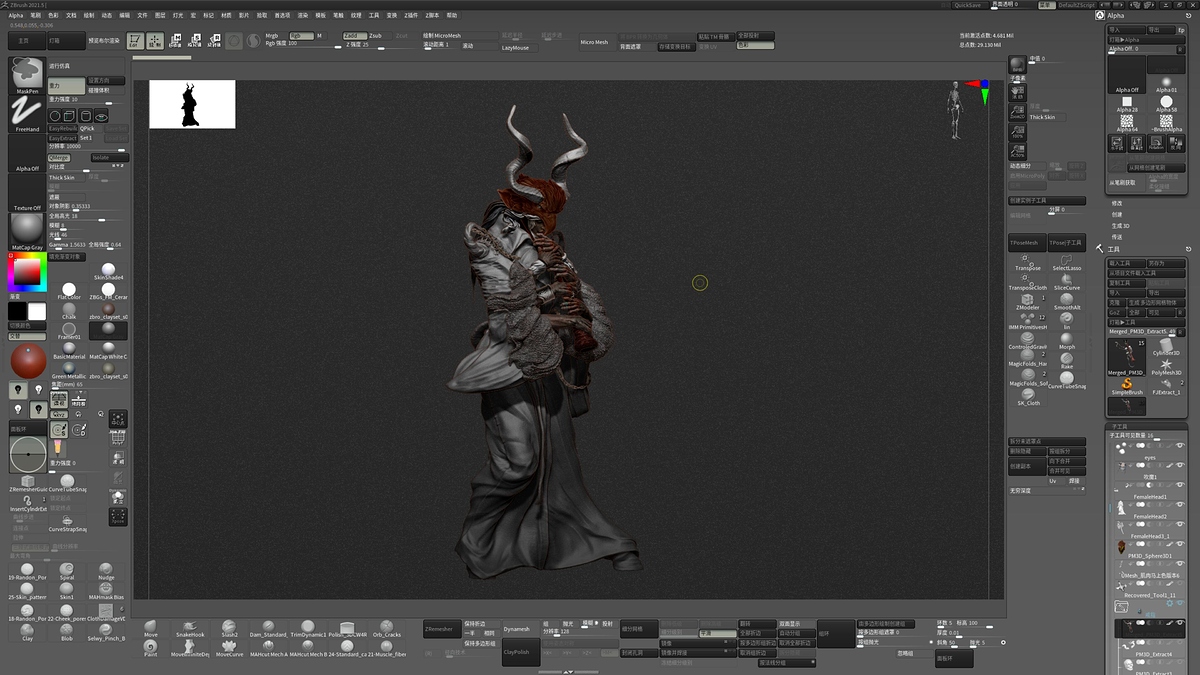The height and width of the screenshot is (675, 1200).
Task: Open the 渲染 menu
Action: click(302, 16)
